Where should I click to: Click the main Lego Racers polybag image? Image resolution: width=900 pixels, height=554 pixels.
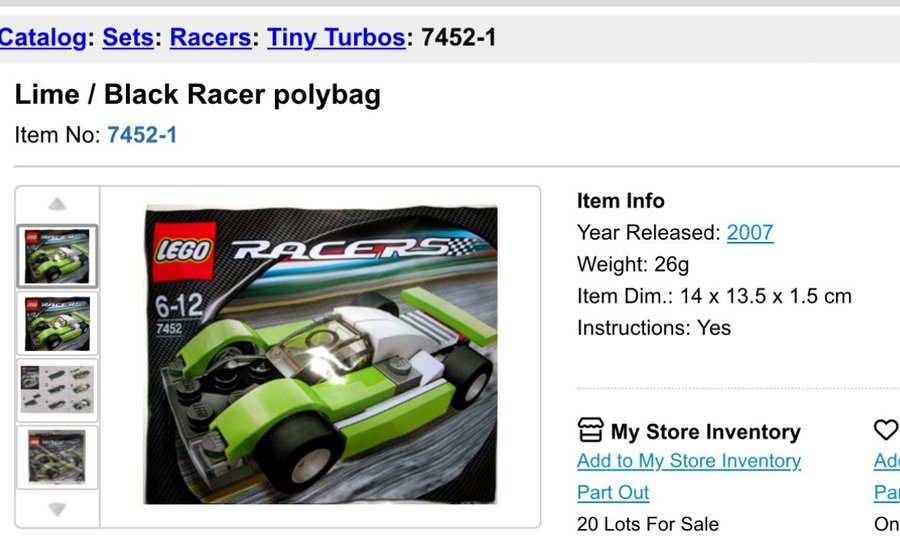coord(320,355)
